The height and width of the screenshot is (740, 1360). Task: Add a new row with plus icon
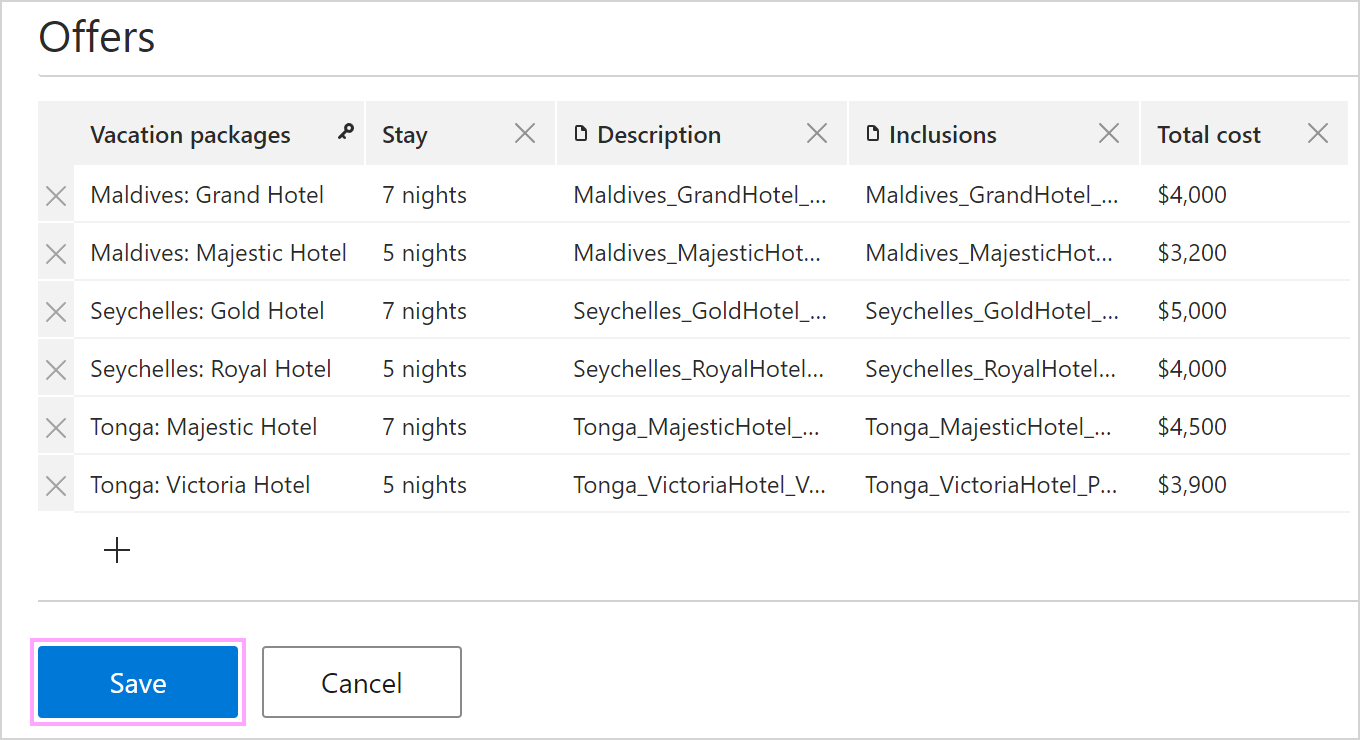(x=117, y=550)
